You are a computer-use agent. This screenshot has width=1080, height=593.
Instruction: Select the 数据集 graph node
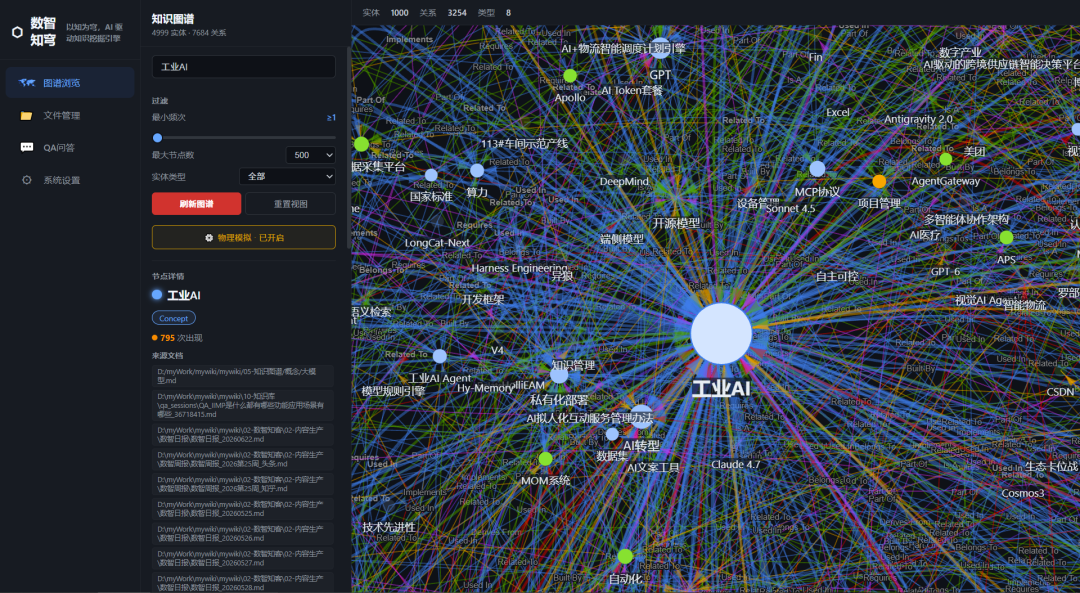coord(612,434)
